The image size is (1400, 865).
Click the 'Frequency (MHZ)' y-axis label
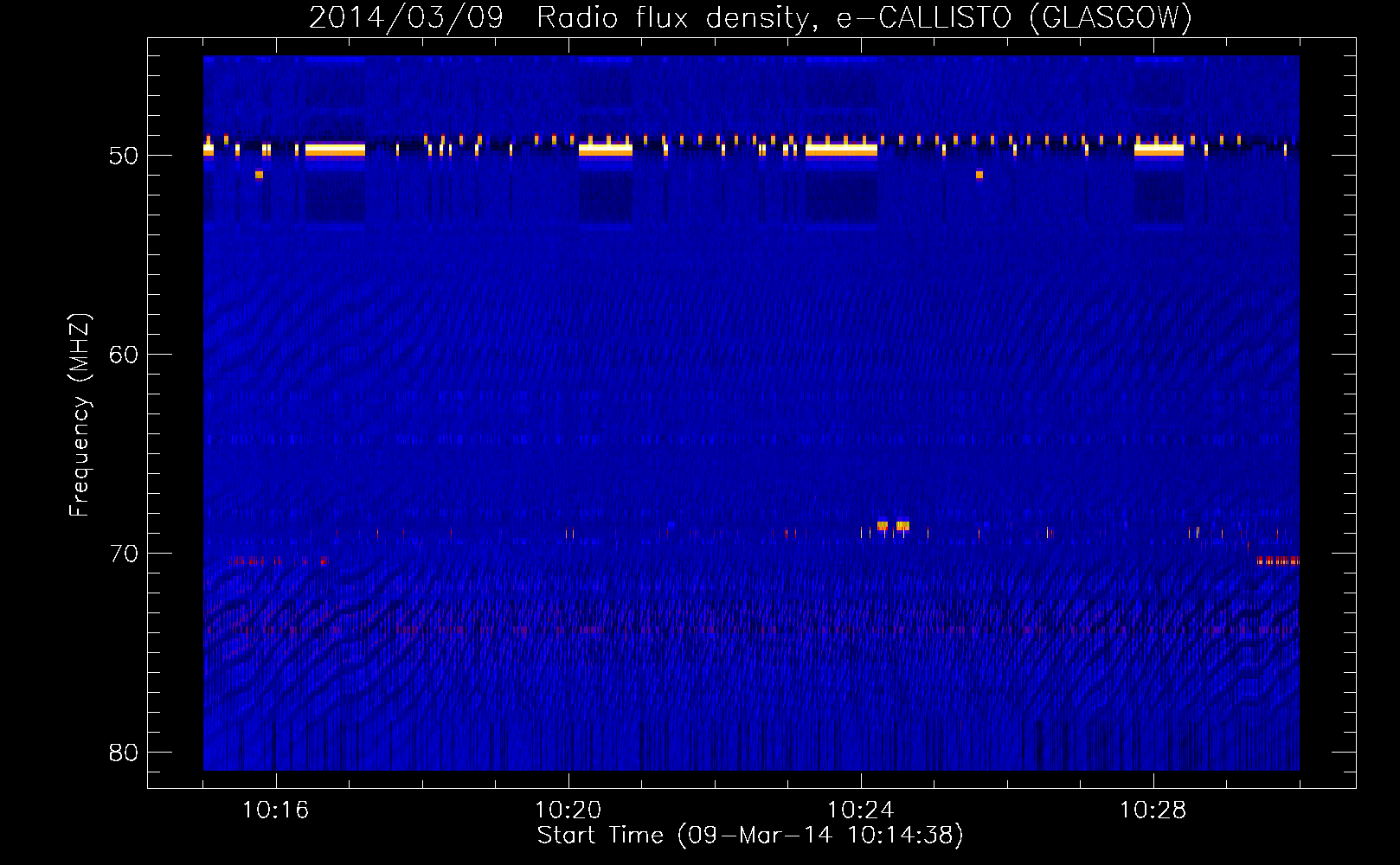coord(80,415)
